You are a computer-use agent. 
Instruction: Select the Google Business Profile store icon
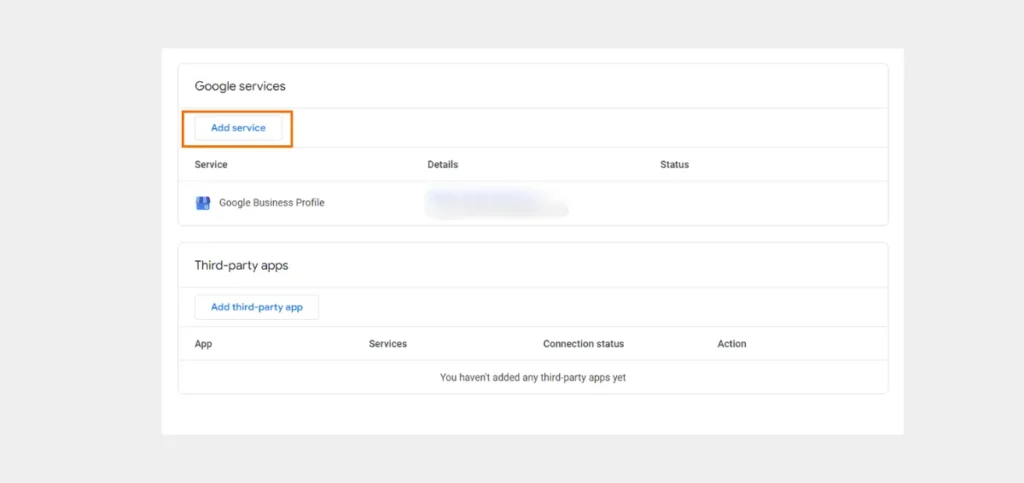click(x=203, y=203)
